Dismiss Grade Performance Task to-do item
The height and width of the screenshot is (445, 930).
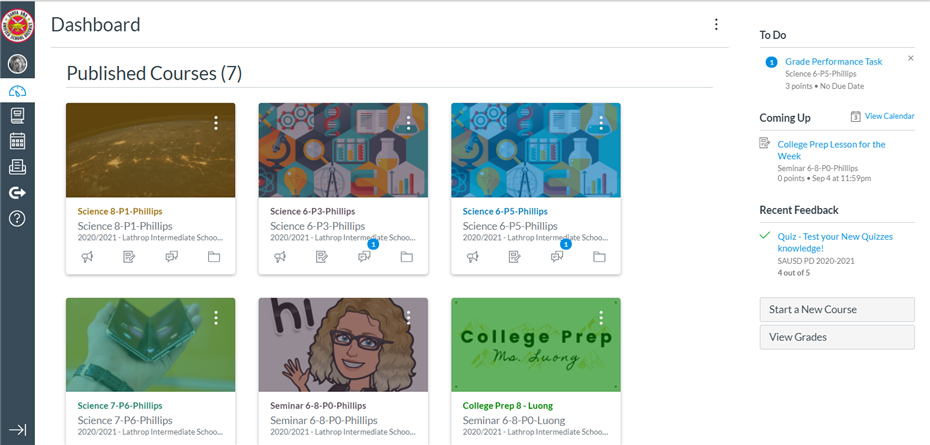pyautogui.click(x=911, y=58)
